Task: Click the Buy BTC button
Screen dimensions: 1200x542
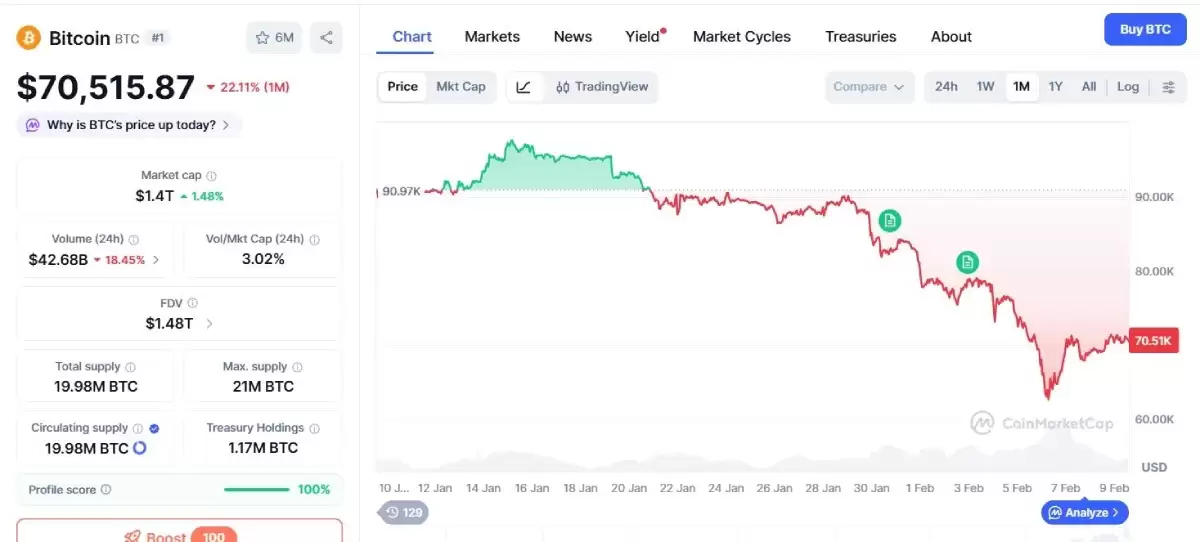Action: pos(1145,30)
